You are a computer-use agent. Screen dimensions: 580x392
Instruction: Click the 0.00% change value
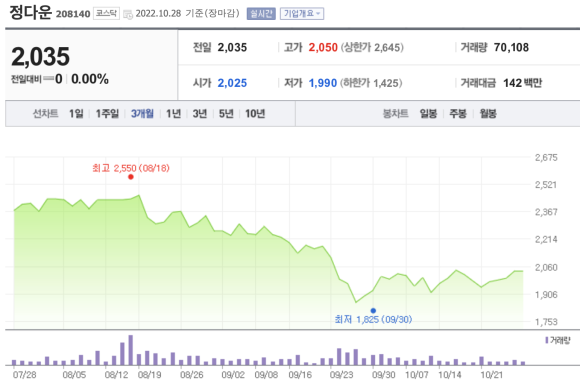pos(90,79)
